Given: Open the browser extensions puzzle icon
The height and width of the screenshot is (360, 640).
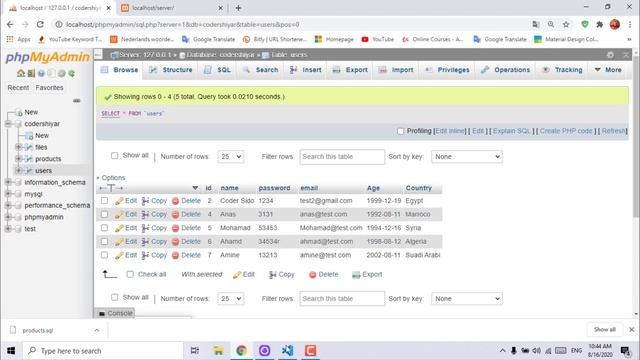Looking at the screenshot, I should tap(600, 24).
